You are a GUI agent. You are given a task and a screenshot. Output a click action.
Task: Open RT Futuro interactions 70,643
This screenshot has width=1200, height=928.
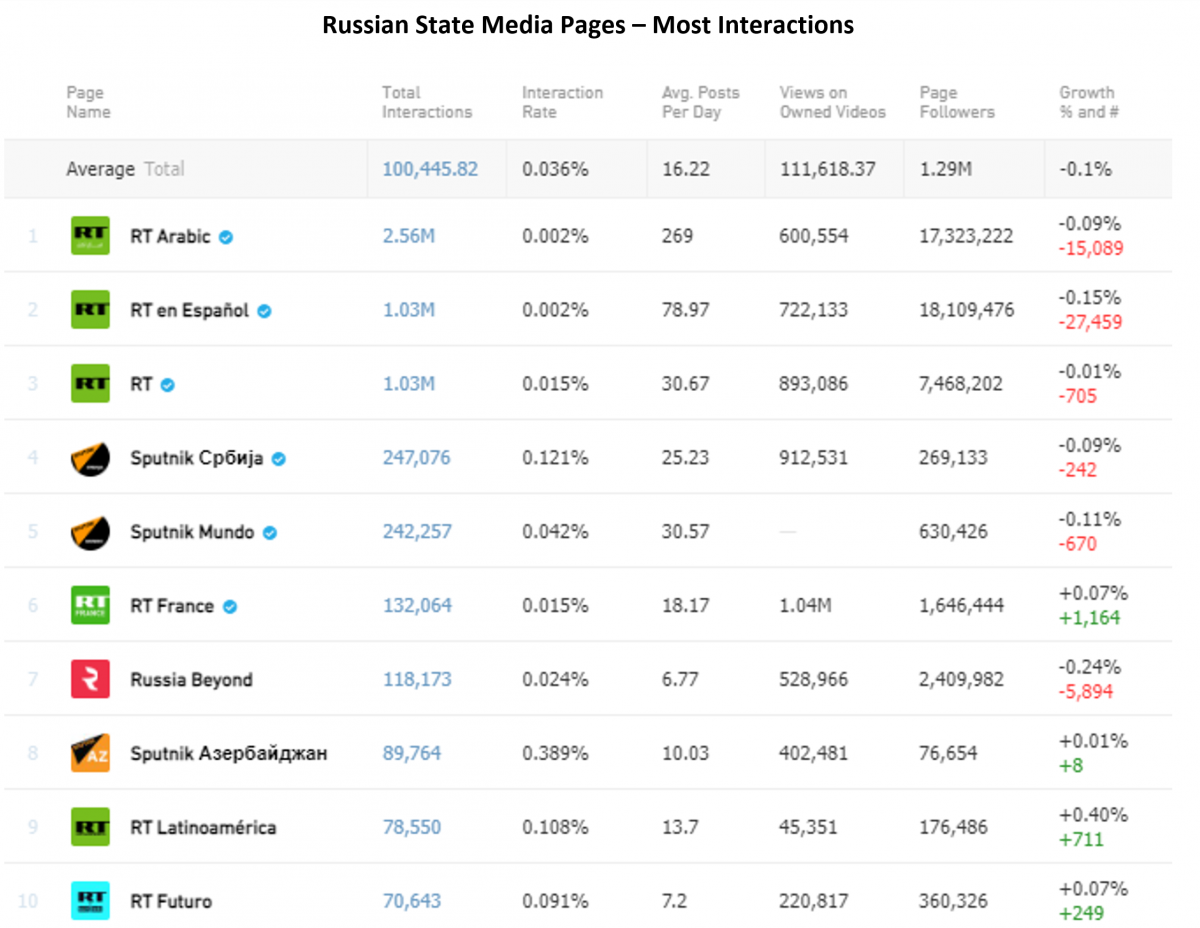pyautogui.click(x=412, y=901)
